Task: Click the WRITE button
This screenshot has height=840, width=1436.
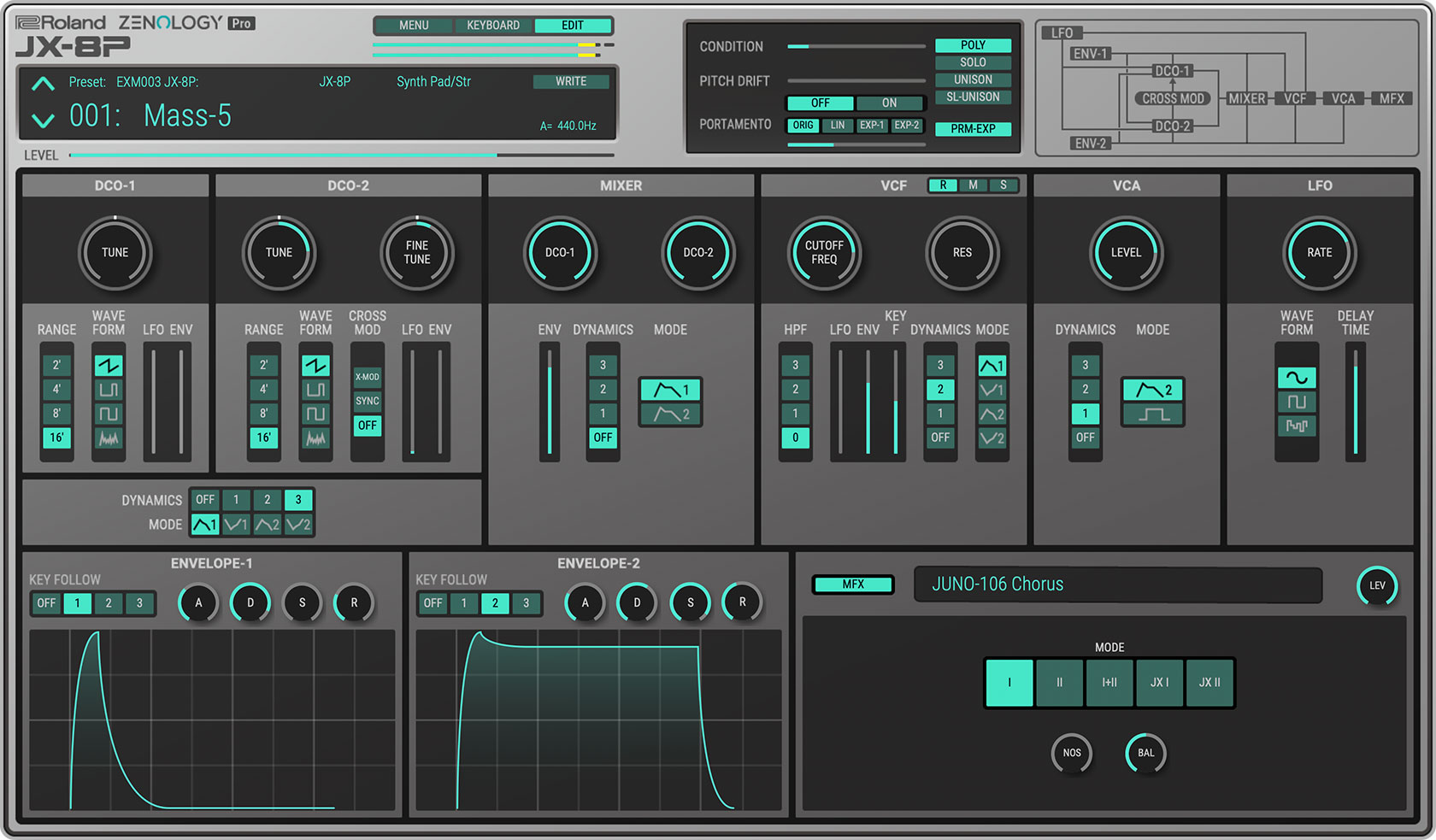Action: pyautogui.click(x=571, y=82)
